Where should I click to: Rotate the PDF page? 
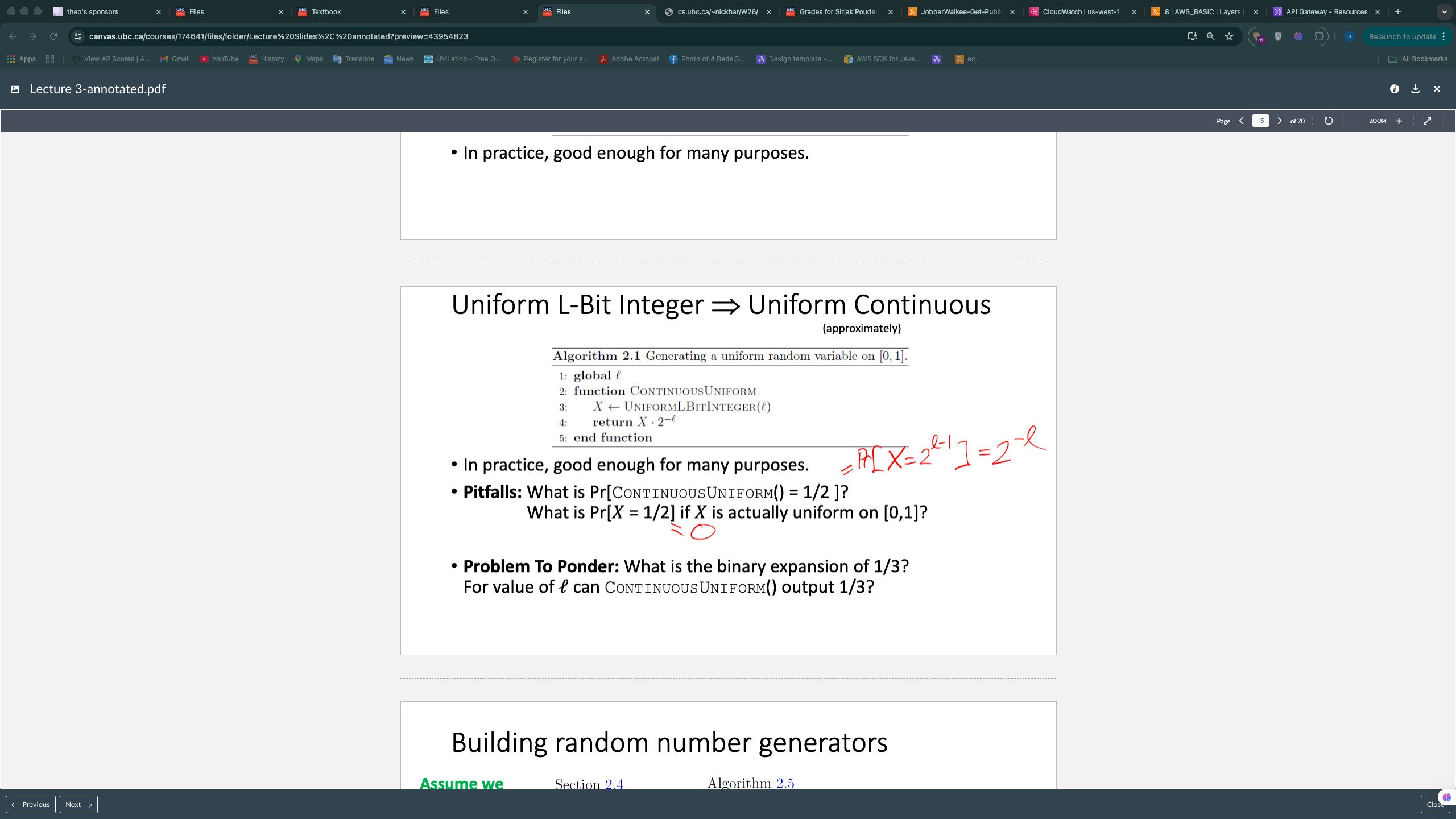coord(1328,121)
